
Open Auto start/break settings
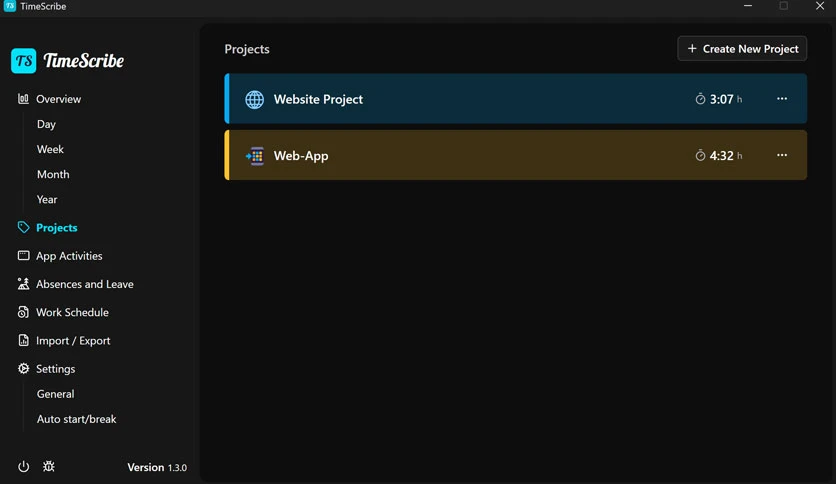(x=76, y=418)
